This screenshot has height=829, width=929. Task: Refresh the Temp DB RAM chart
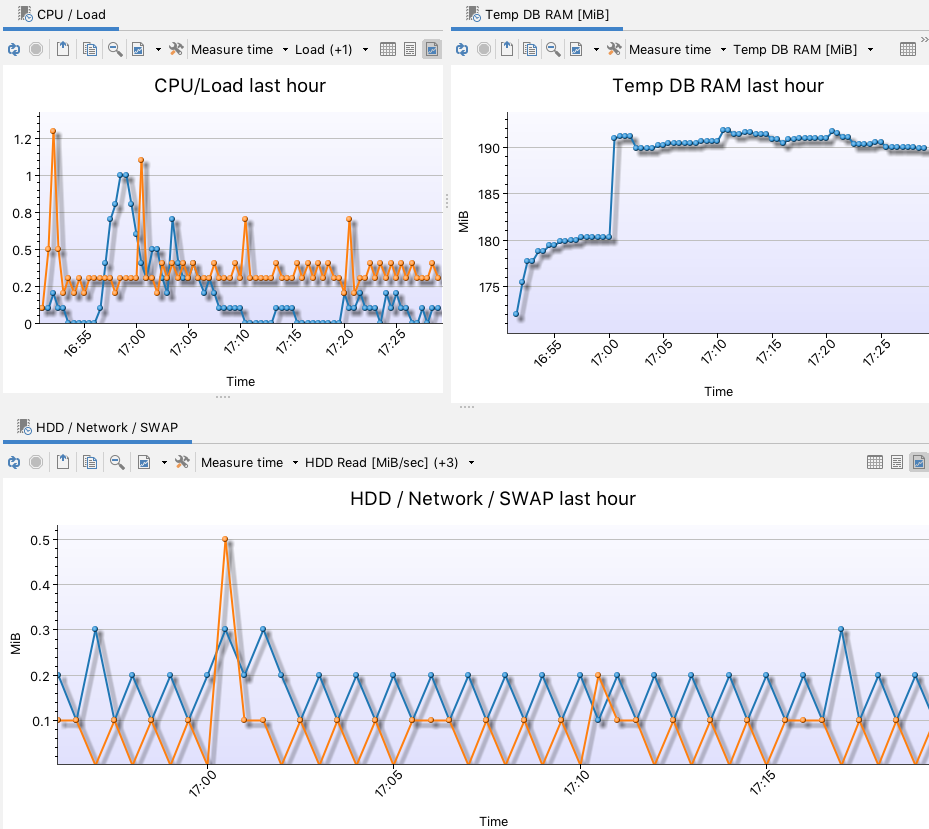[x=462, y=49]
